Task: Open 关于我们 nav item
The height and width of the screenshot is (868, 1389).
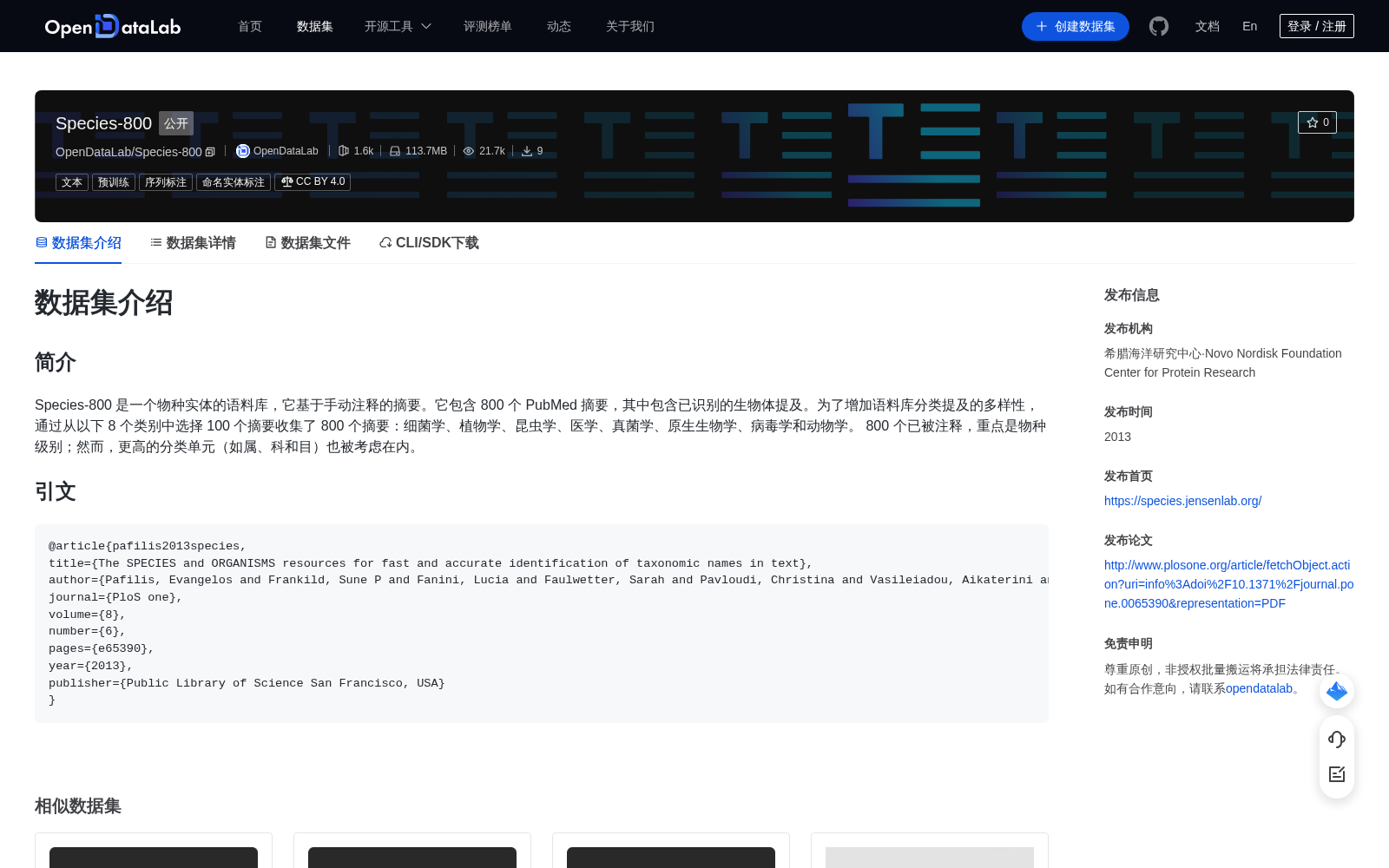Action: (x=630, y=26)
